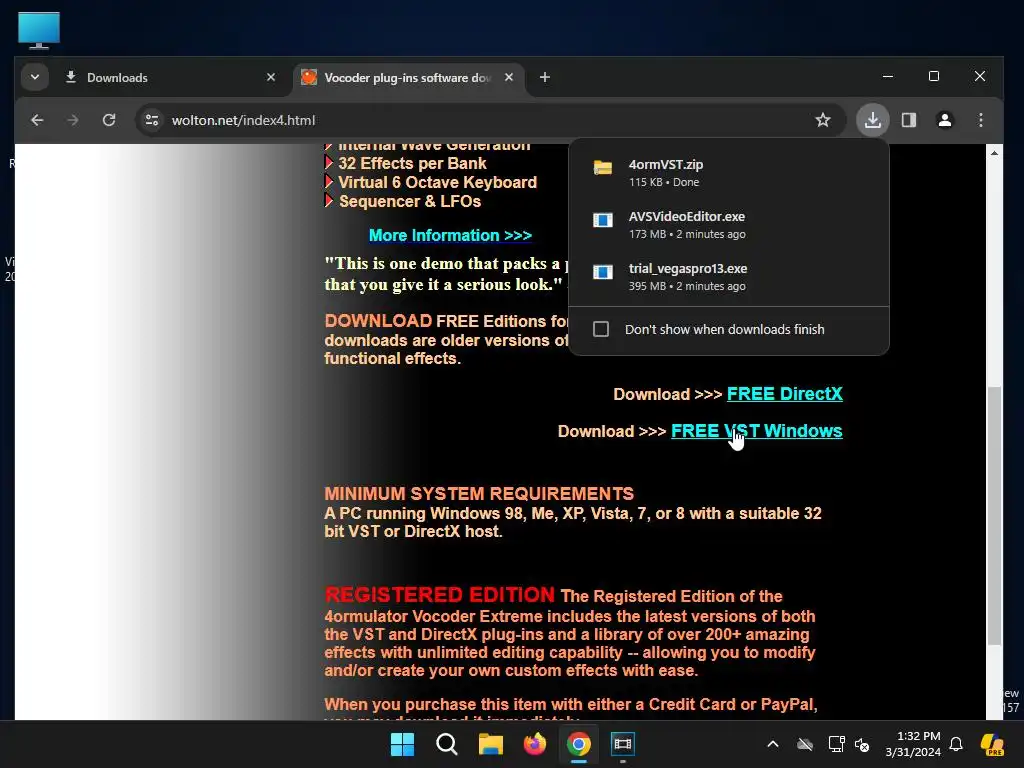Screen dimensions: 1024x768
Task: Open clock showing 1:32 PM
Action: pos(913,744)
